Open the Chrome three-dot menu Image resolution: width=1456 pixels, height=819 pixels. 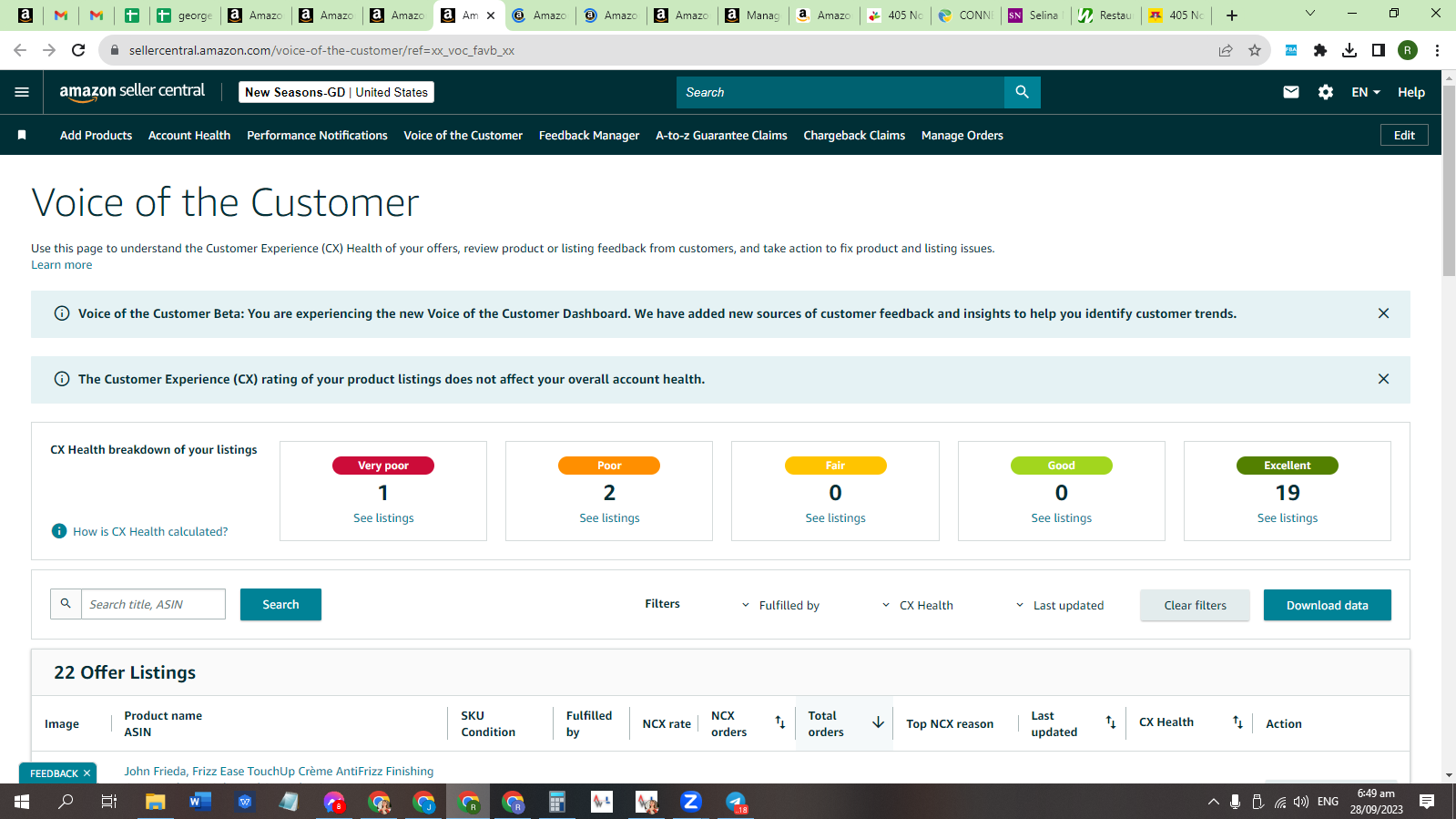1437,50
